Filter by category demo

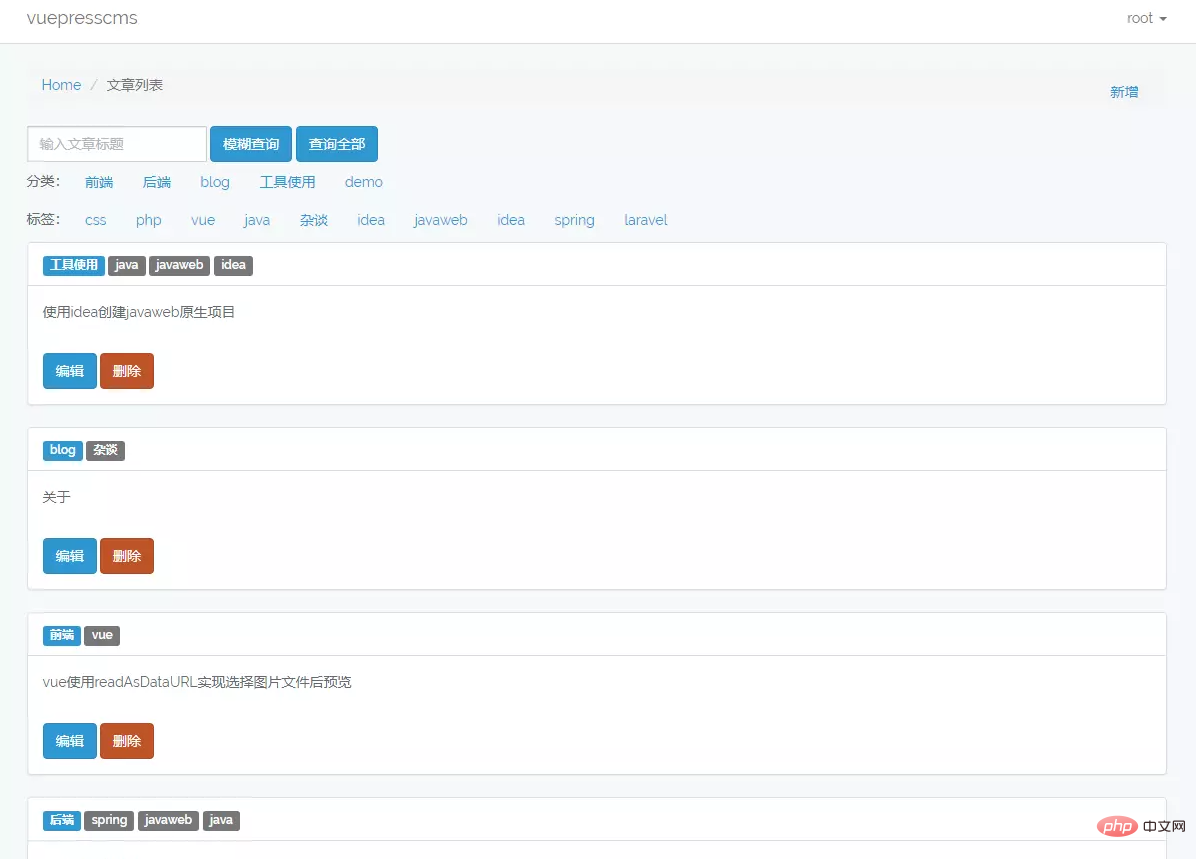pos(364,182)
